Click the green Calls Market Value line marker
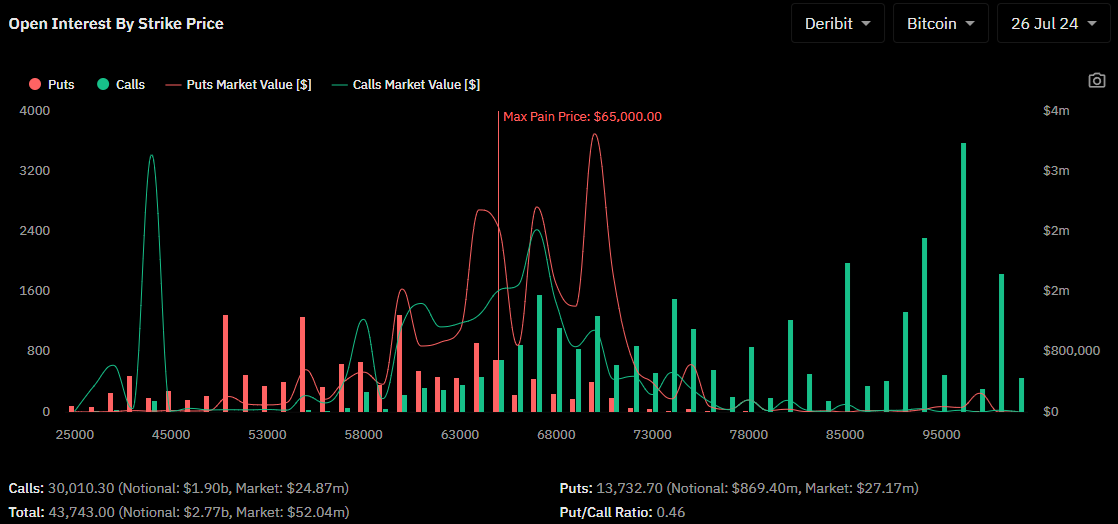The image size is (1118, 524). pos(339,85)
